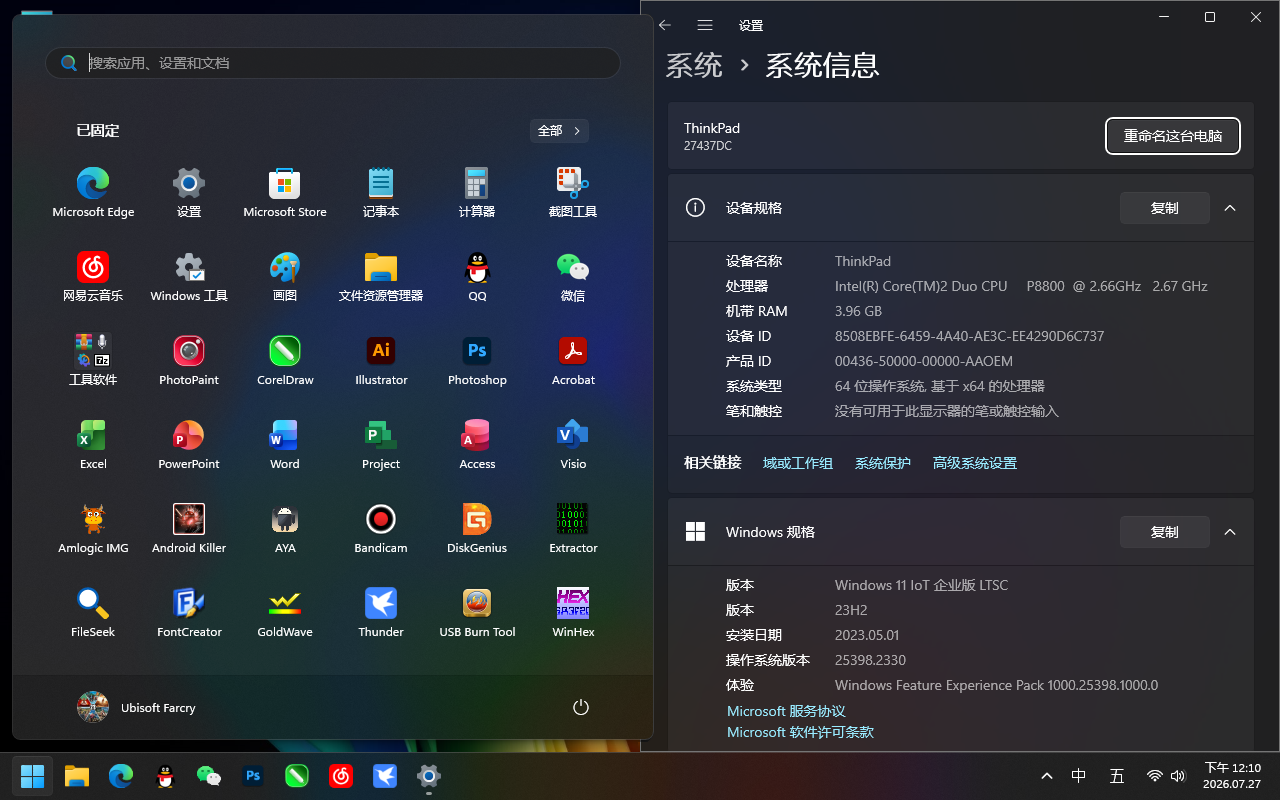This screenshot has height=800, width=1280.
Task: Open Microsoft 服务协议 link
Action: 786,711
